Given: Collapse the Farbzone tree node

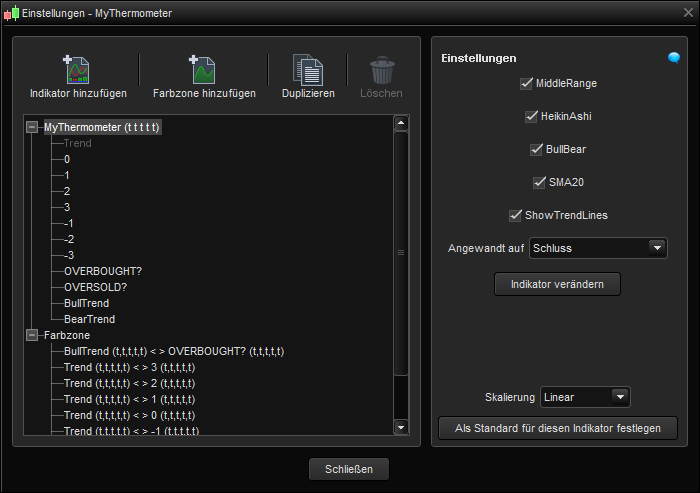Looking at the screenshot, I should click(x=32, y=335).
